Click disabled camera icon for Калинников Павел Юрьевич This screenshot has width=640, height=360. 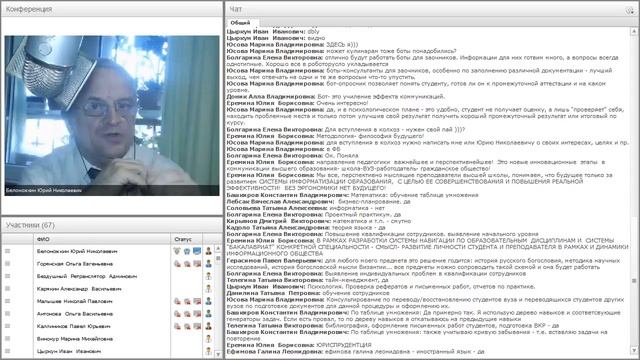[x=187, y=326]
